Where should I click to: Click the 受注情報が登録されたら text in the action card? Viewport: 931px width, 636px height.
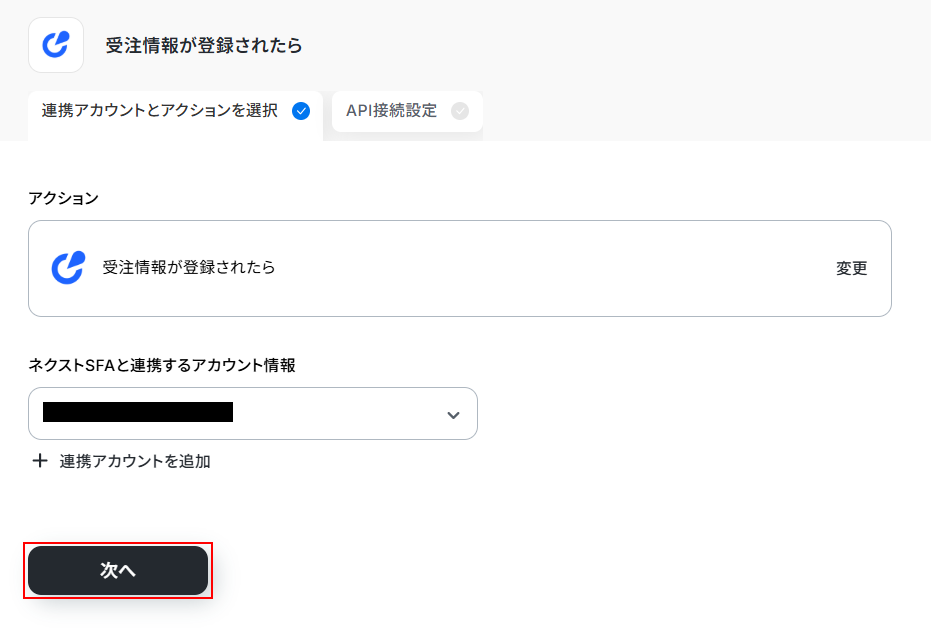tap(189, 268)
